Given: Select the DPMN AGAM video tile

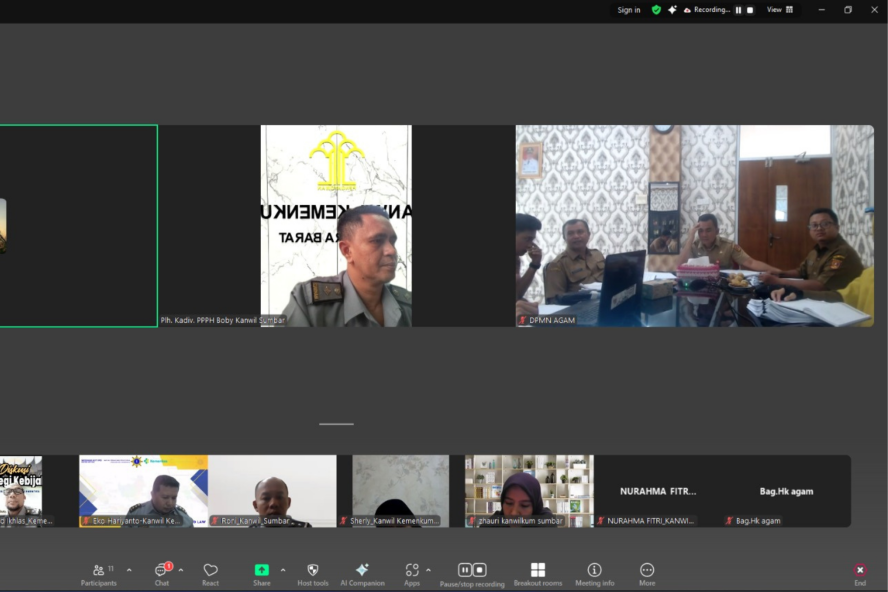Looking at the screenshot, I should tap(694, 225).
